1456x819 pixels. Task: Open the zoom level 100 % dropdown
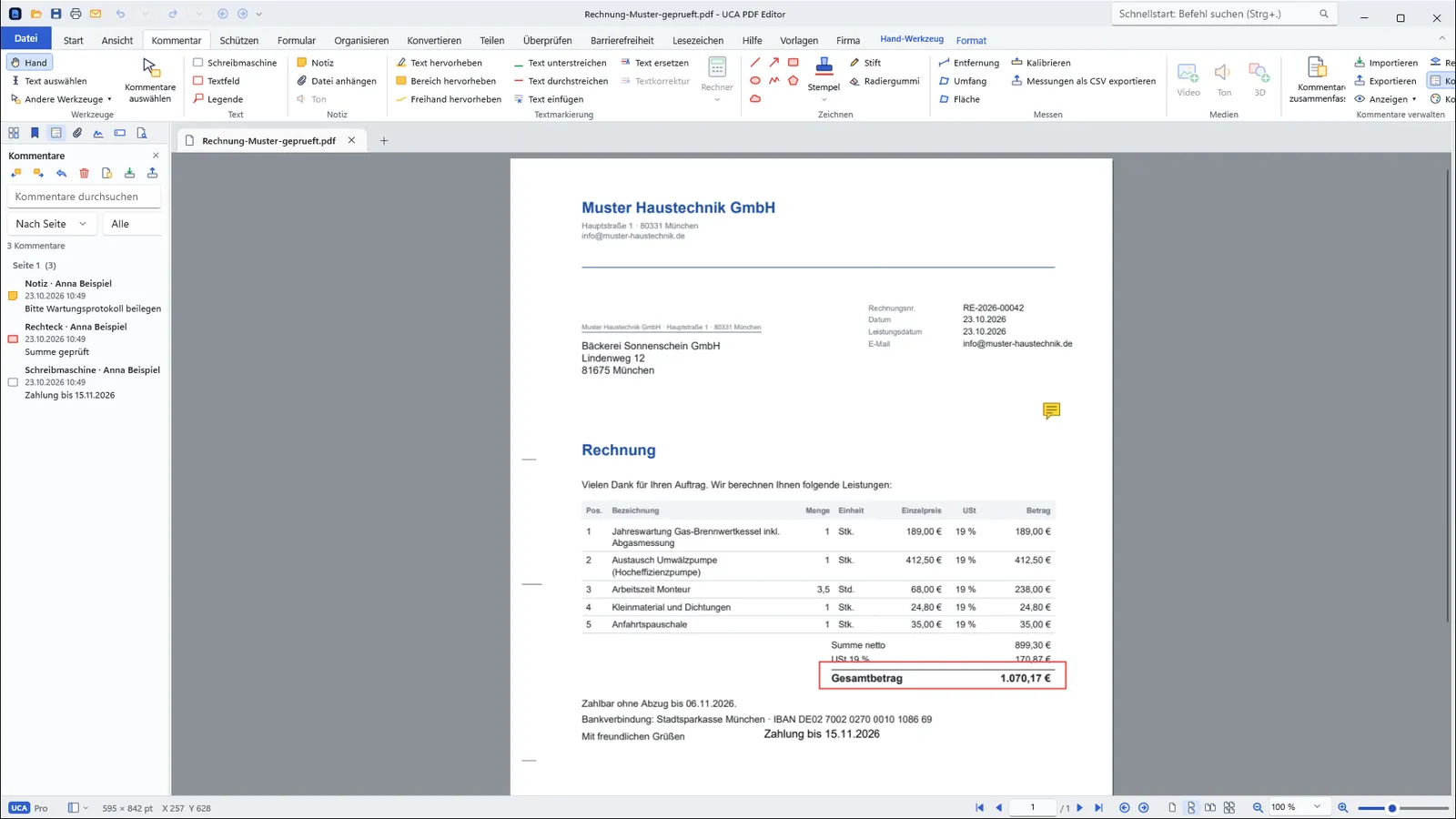click(x=1317, y=807)
